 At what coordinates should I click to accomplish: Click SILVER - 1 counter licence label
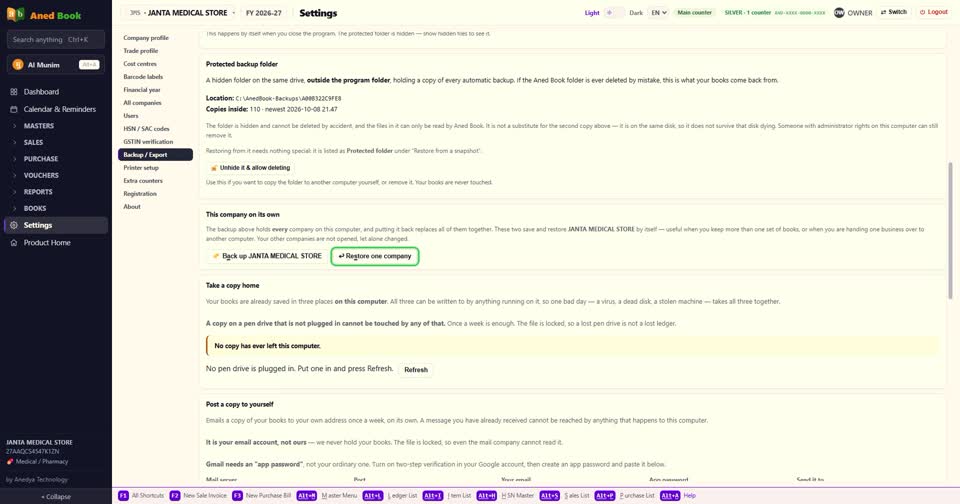[x=747, y=12]
